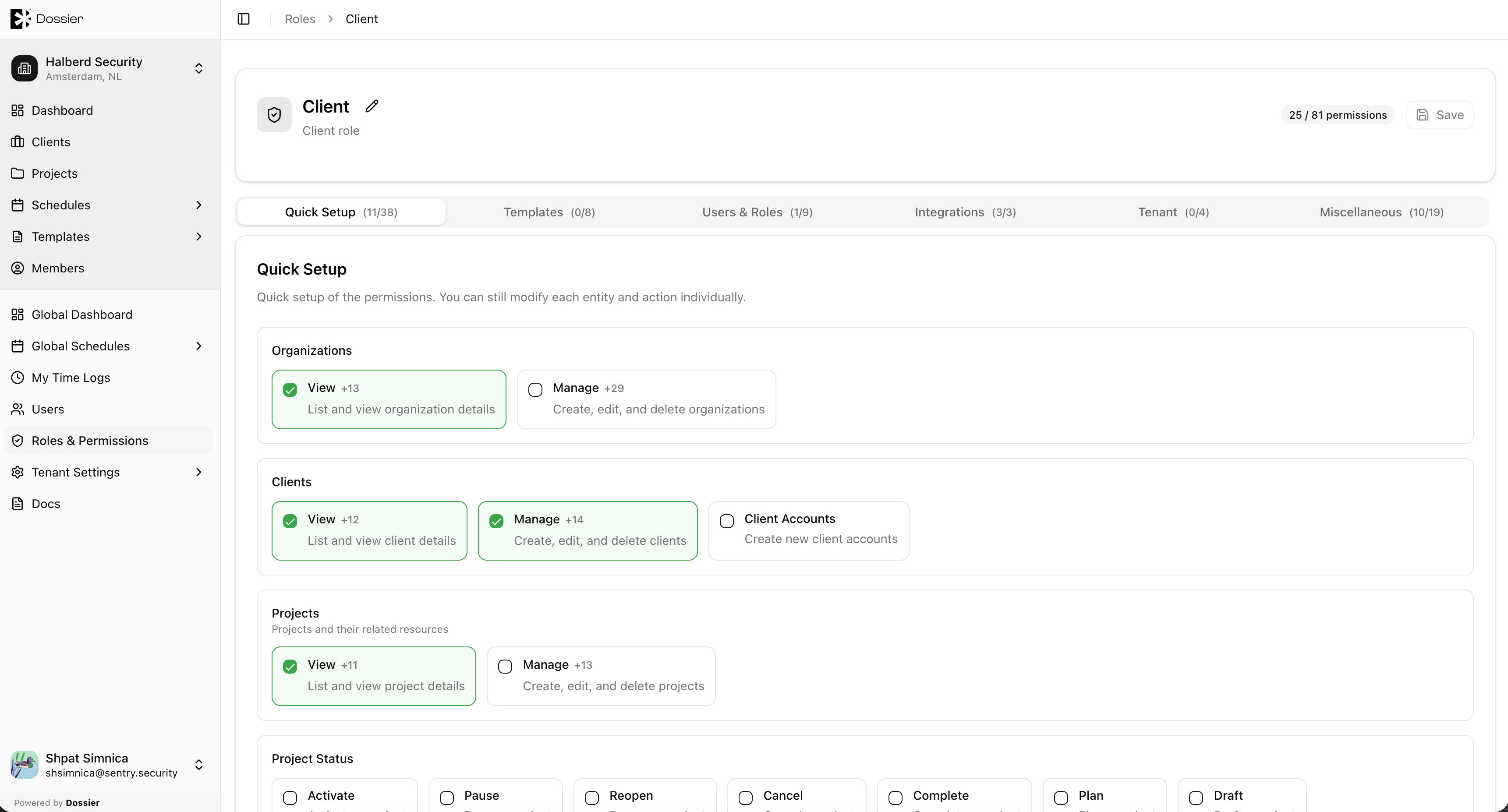Click the Tenant Settings gear icon
The image size is (1508, 812).
(18, 473)
